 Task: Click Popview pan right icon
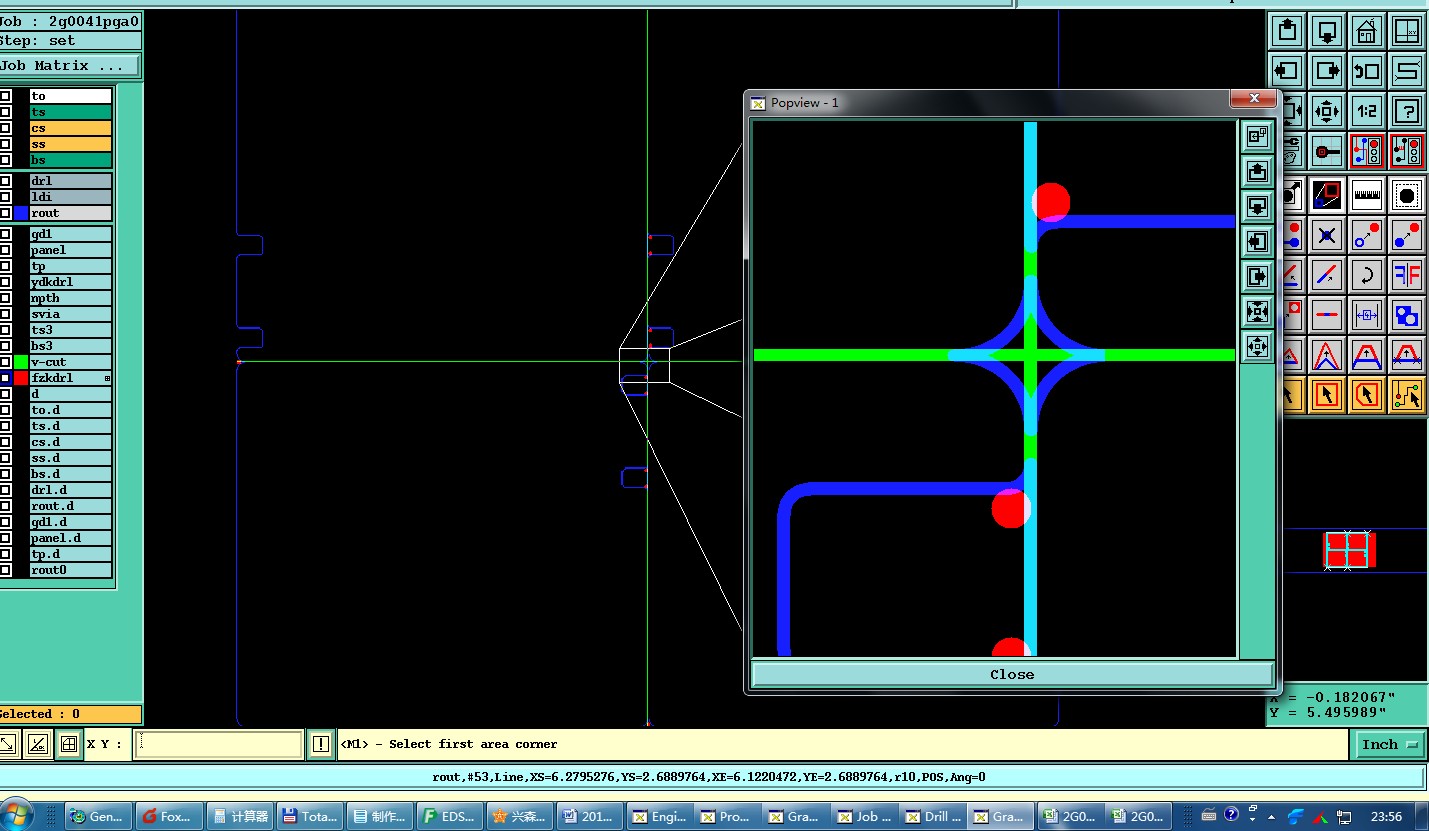click(x=1257, y=276)
